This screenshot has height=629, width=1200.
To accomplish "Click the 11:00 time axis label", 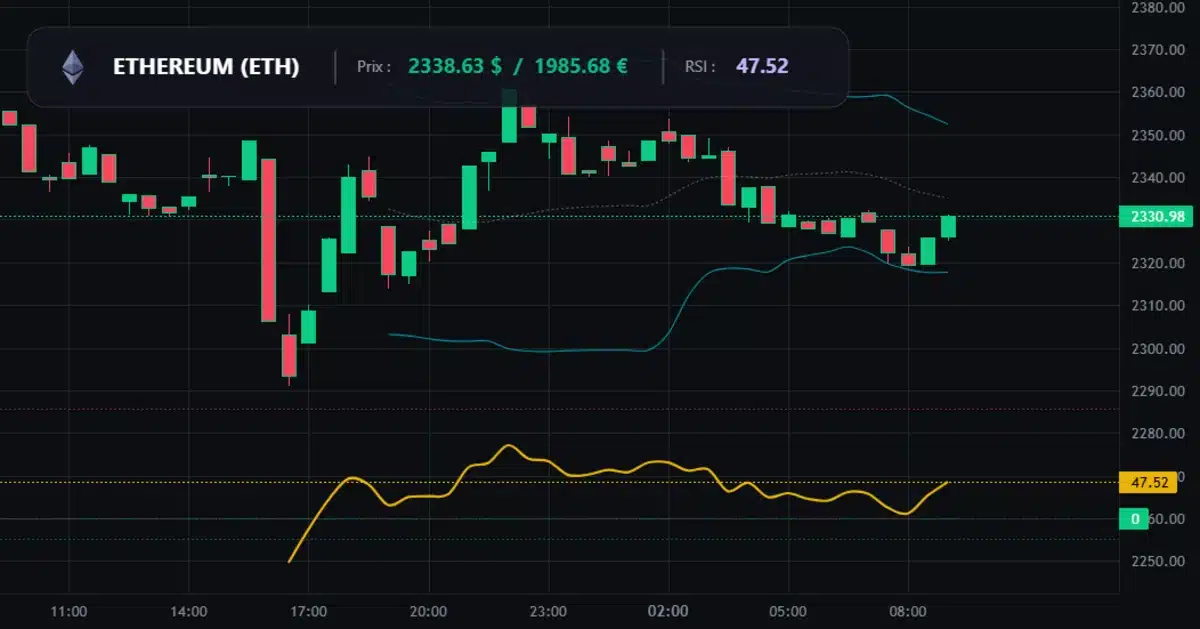I will coord(70,611).
